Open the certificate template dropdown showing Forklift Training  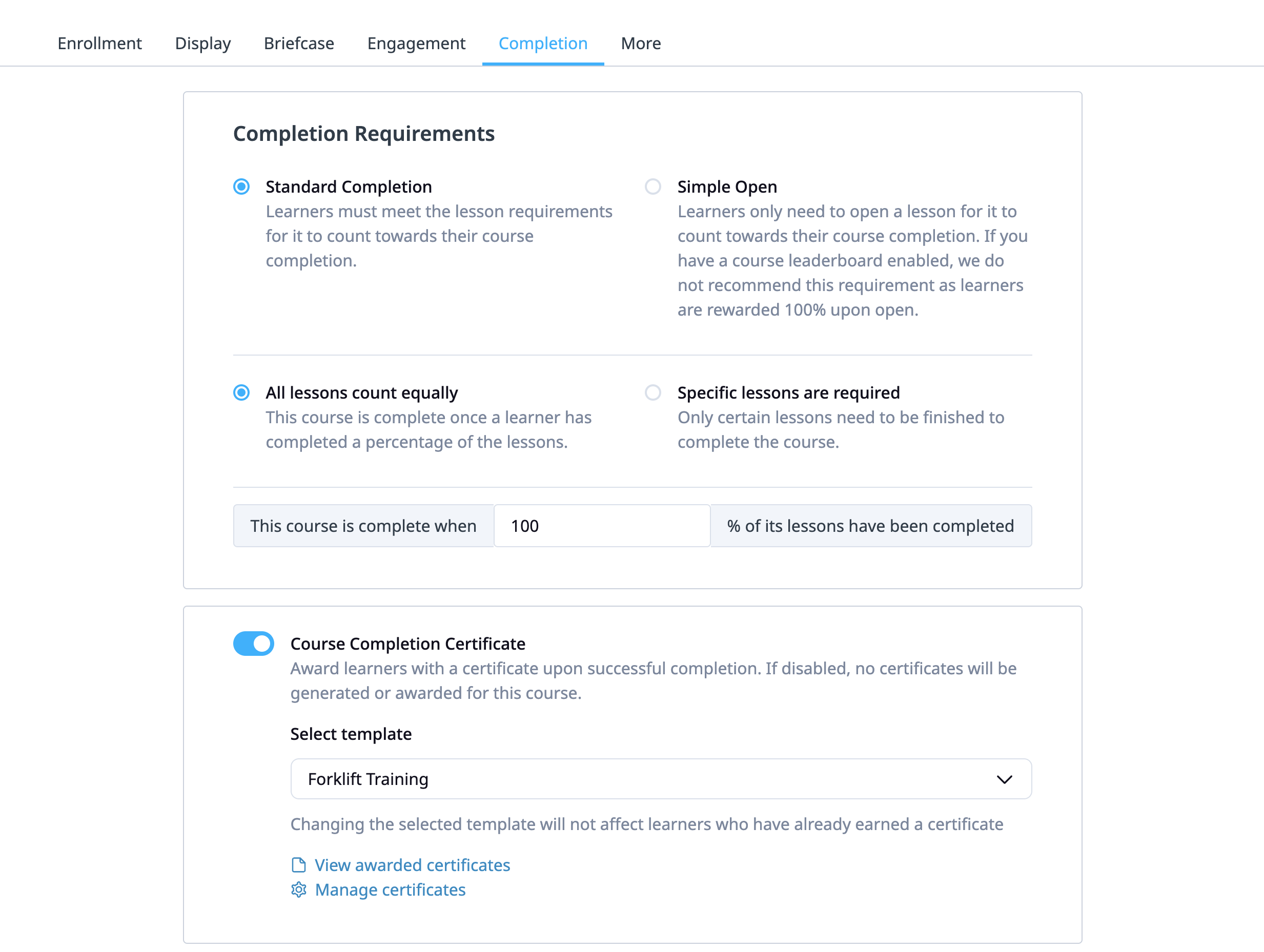pos(661,778)
